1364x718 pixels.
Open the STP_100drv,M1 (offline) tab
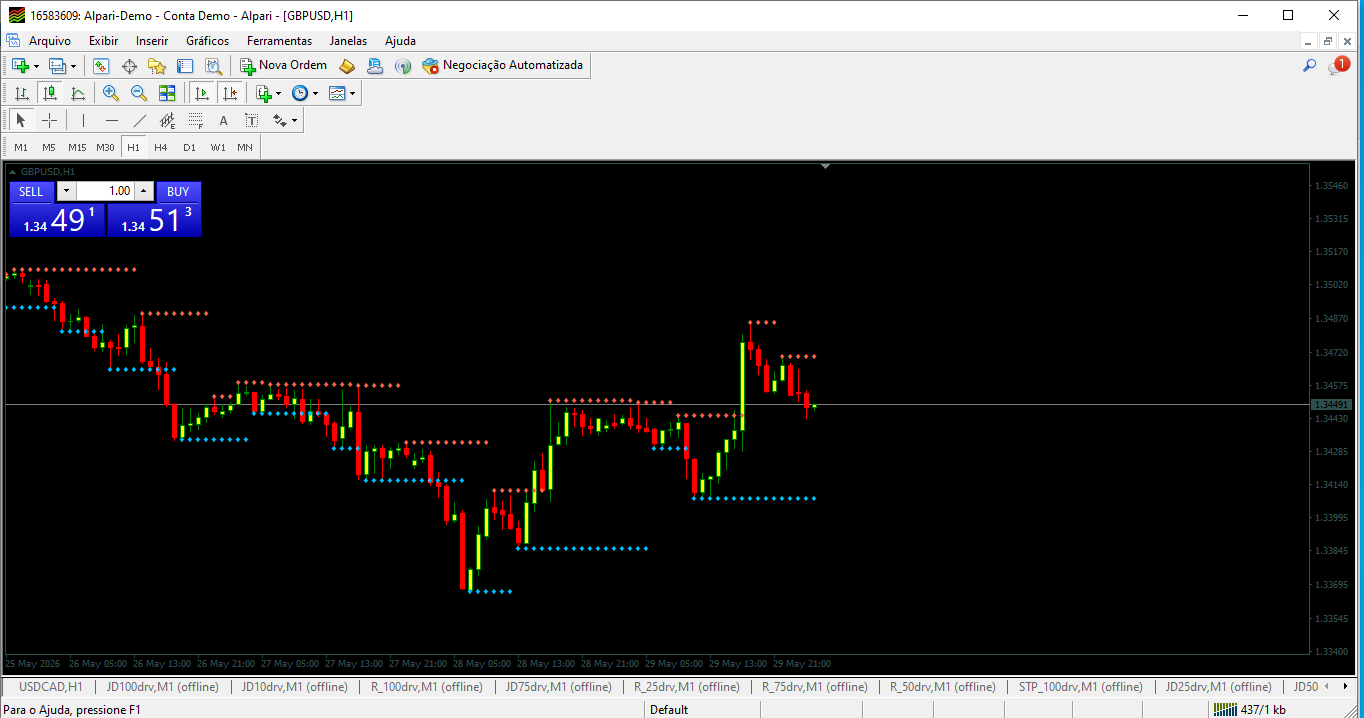[x=1081, y=687]
